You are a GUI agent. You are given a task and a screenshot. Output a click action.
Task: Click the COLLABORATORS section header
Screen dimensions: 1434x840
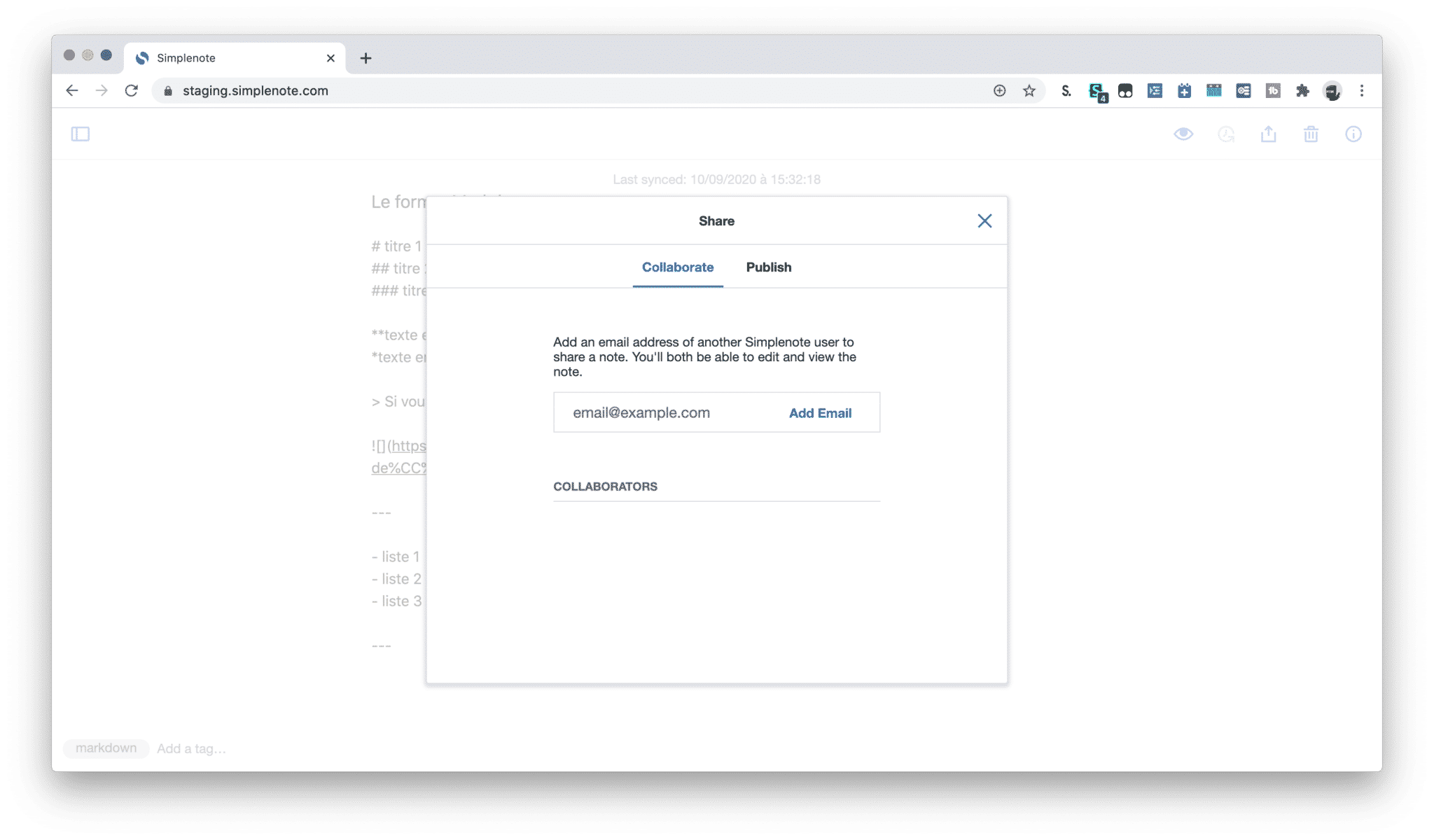(606, 486)
